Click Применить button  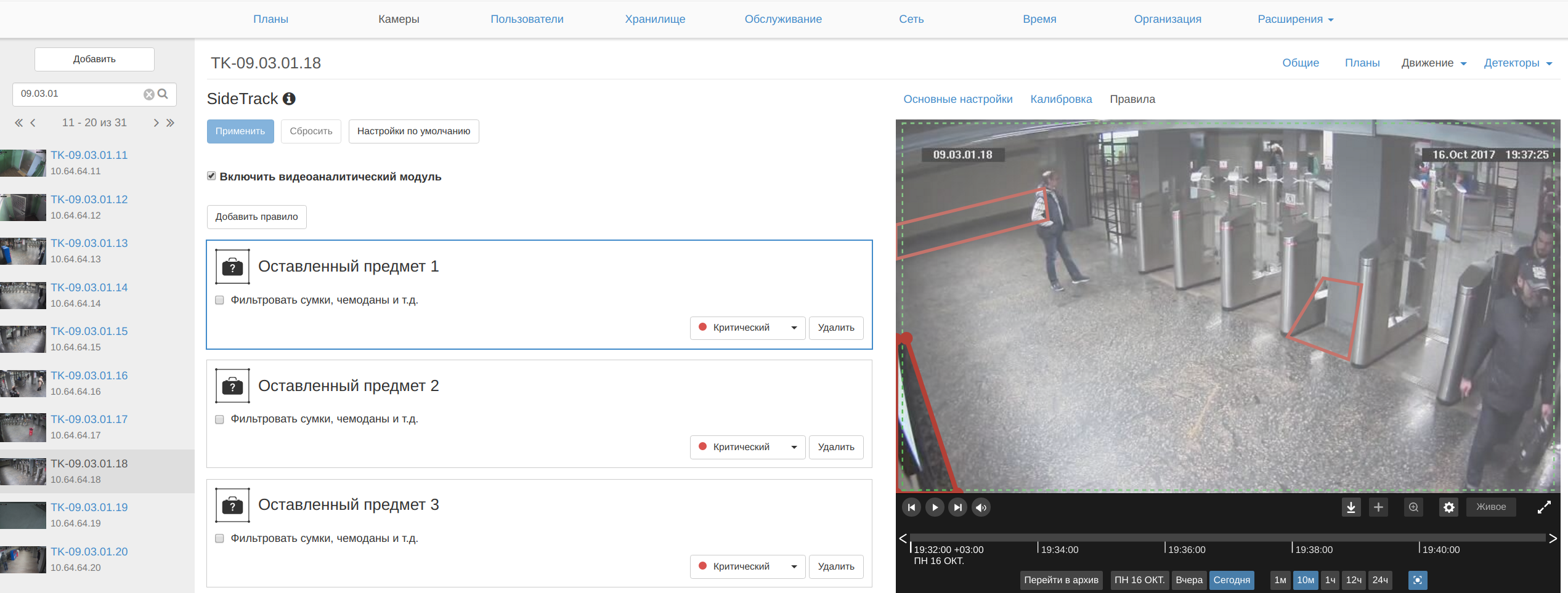(240, 131)
